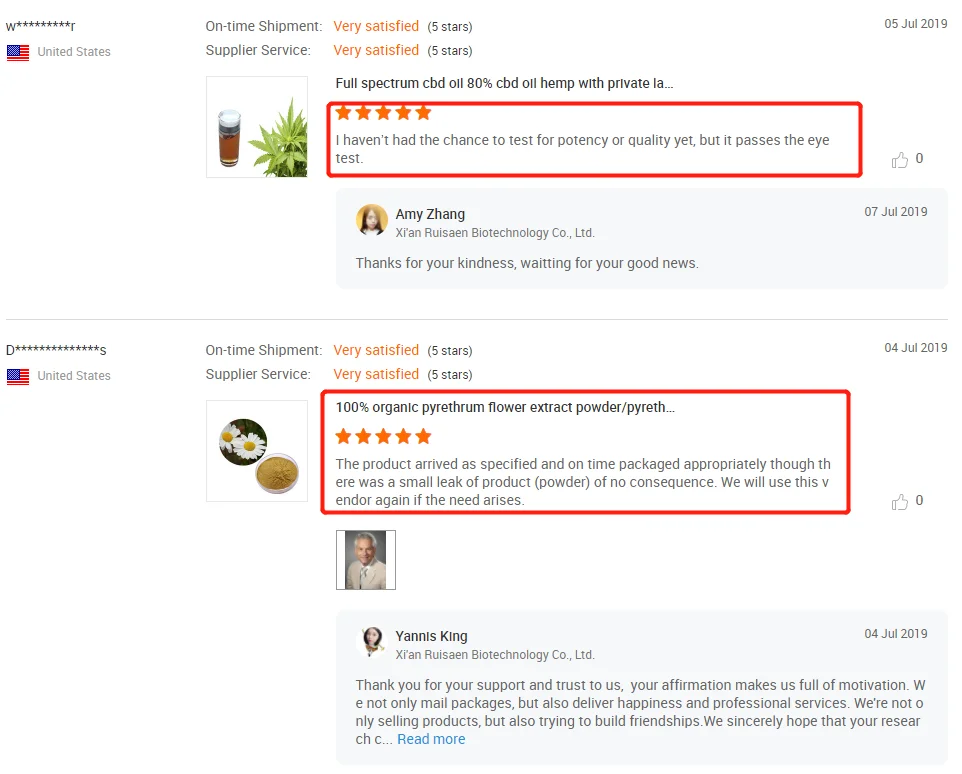Click the US flag beside reviewer W*********r
962x774 pixels.
pyautogui.click(x=18, y=52)
